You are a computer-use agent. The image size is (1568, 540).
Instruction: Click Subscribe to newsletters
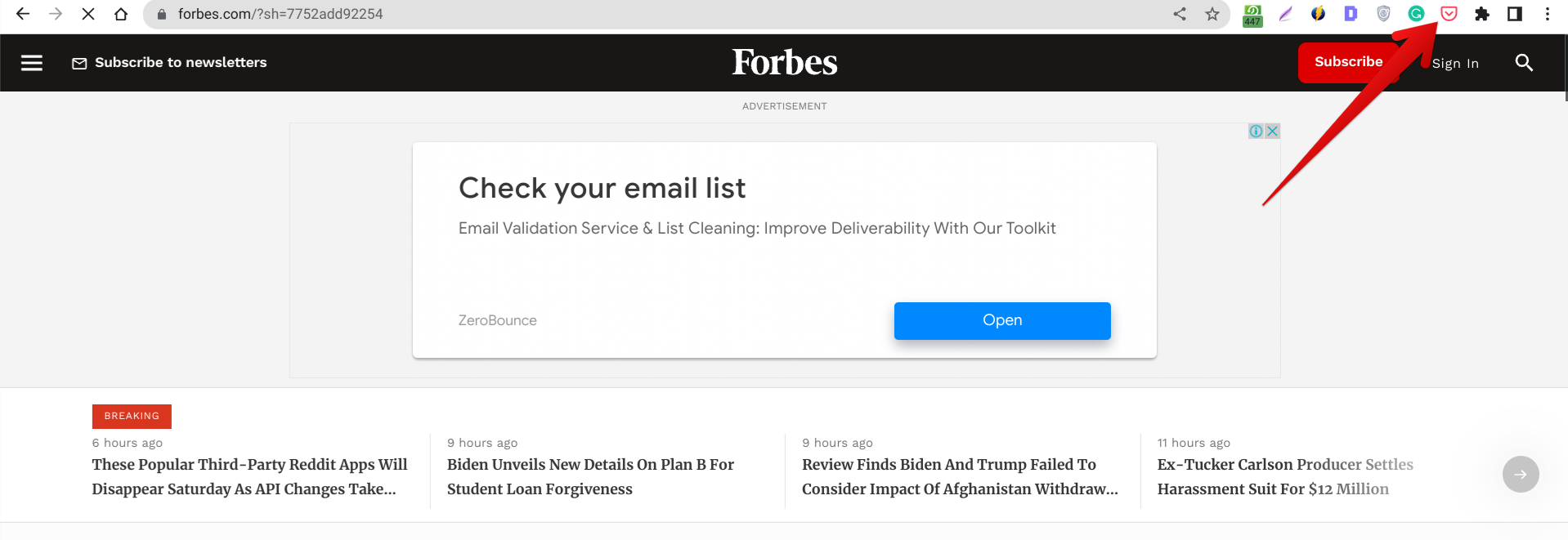coord(169,63)
